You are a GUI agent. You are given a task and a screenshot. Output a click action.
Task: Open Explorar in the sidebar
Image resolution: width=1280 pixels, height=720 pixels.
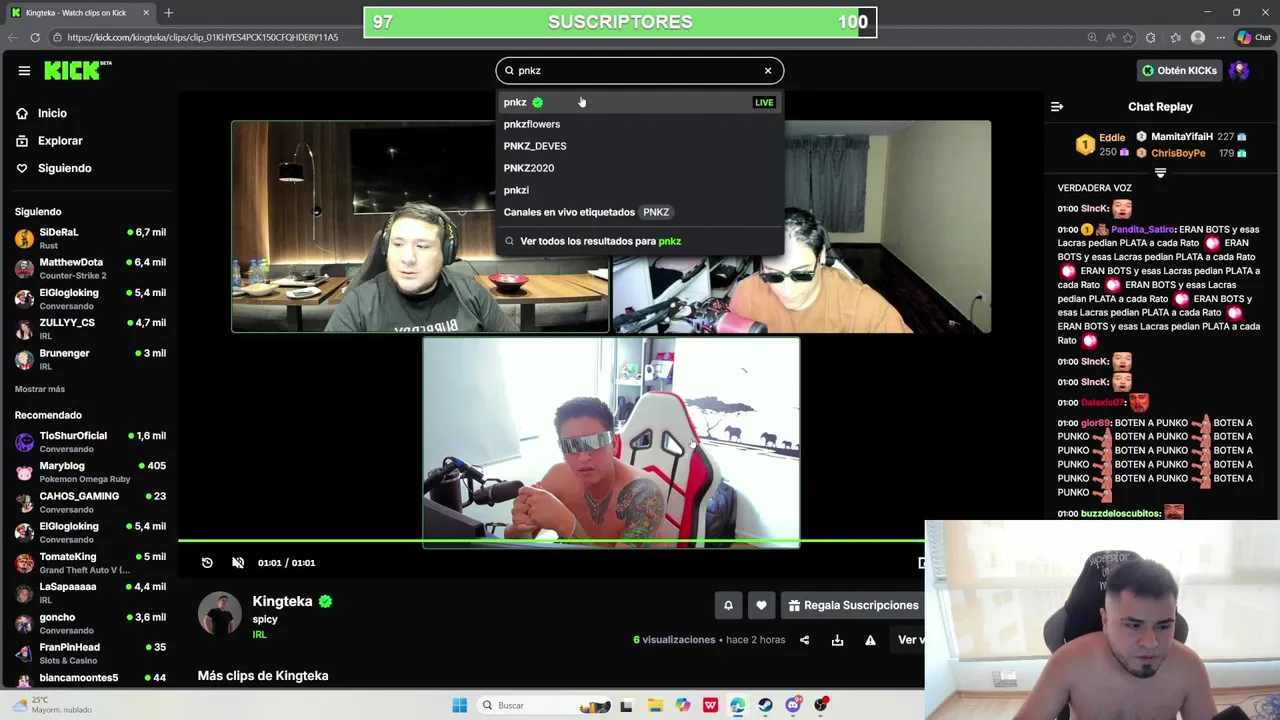point(49,141)
